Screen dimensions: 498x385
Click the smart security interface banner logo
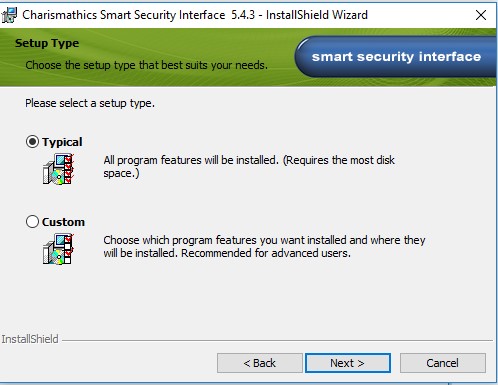click(x=395, y=57)
